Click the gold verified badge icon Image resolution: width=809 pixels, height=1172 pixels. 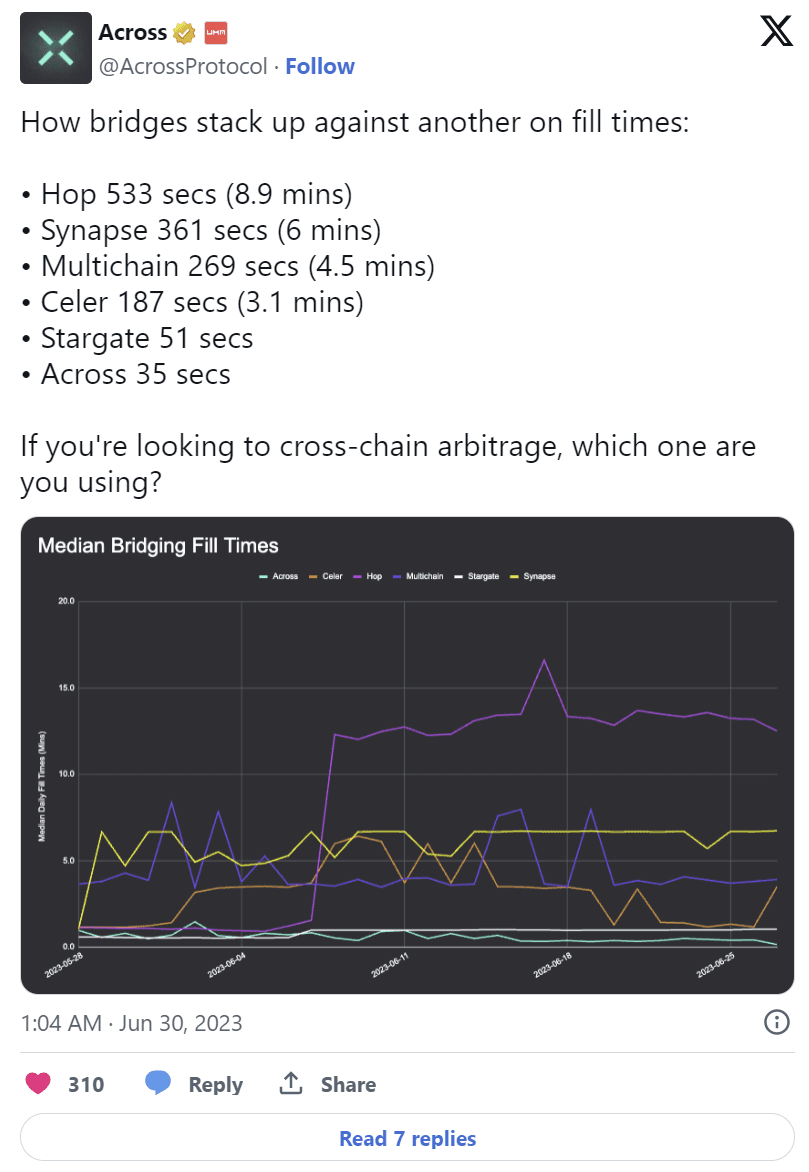click(184, 33)
